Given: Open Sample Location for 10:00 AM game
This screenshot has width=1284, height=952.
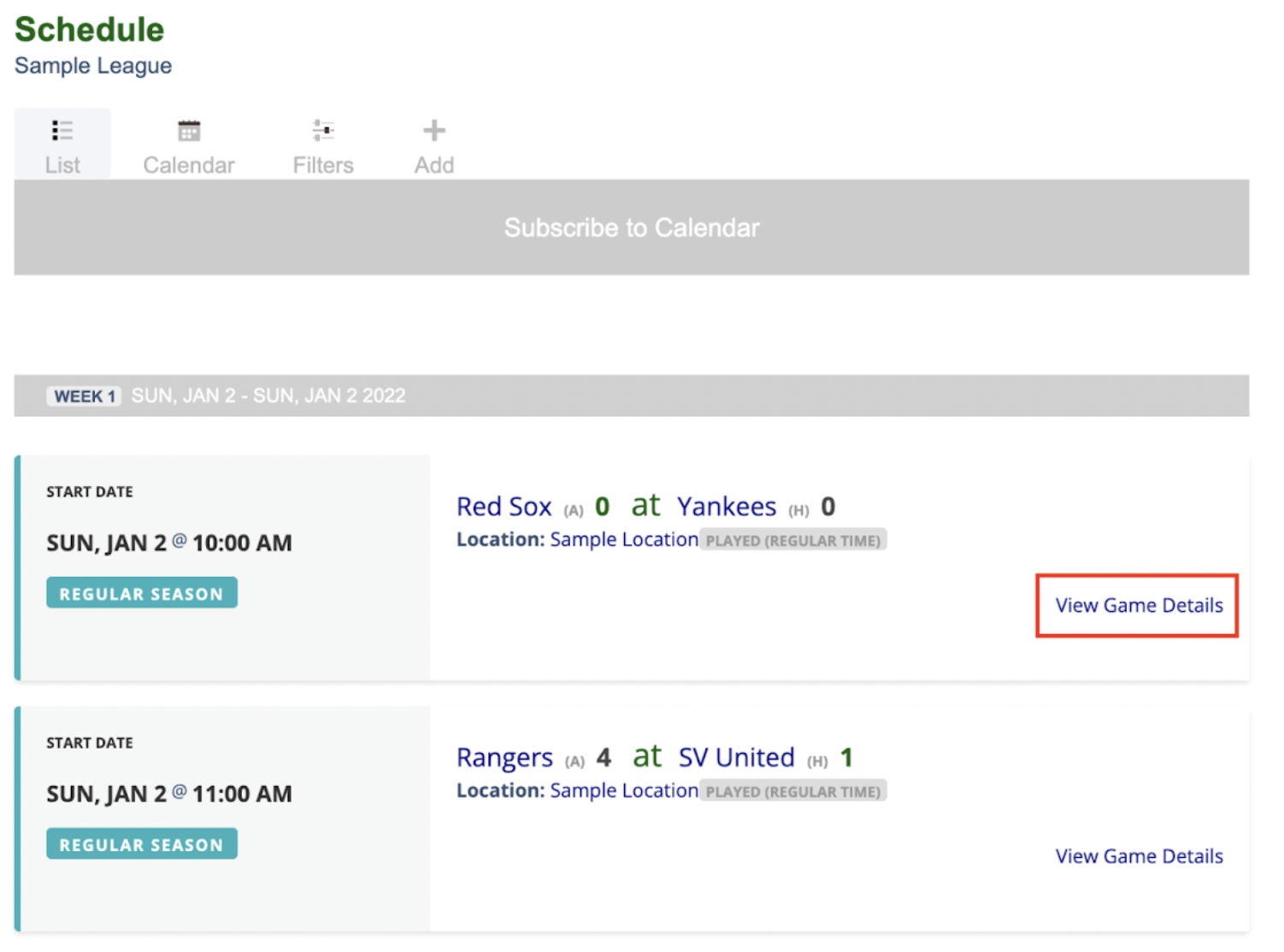Looking at the screenshot, I should click(x=624, y=540).
